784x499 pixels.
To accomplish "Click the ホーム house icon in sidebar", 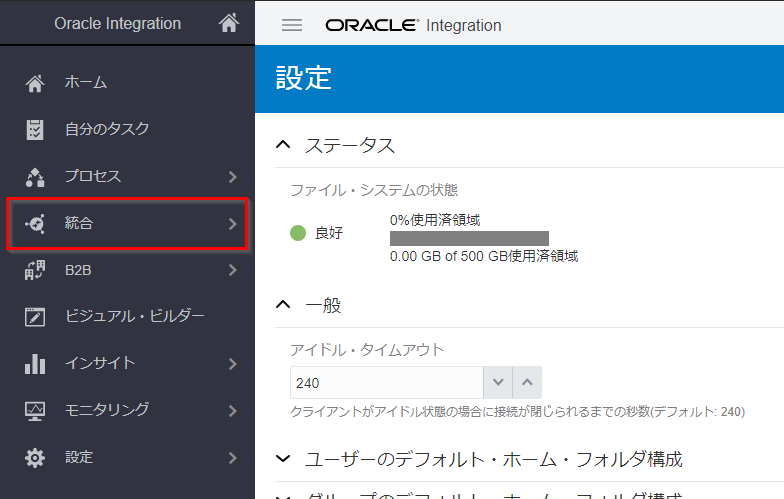I will (x=35, y=83).
